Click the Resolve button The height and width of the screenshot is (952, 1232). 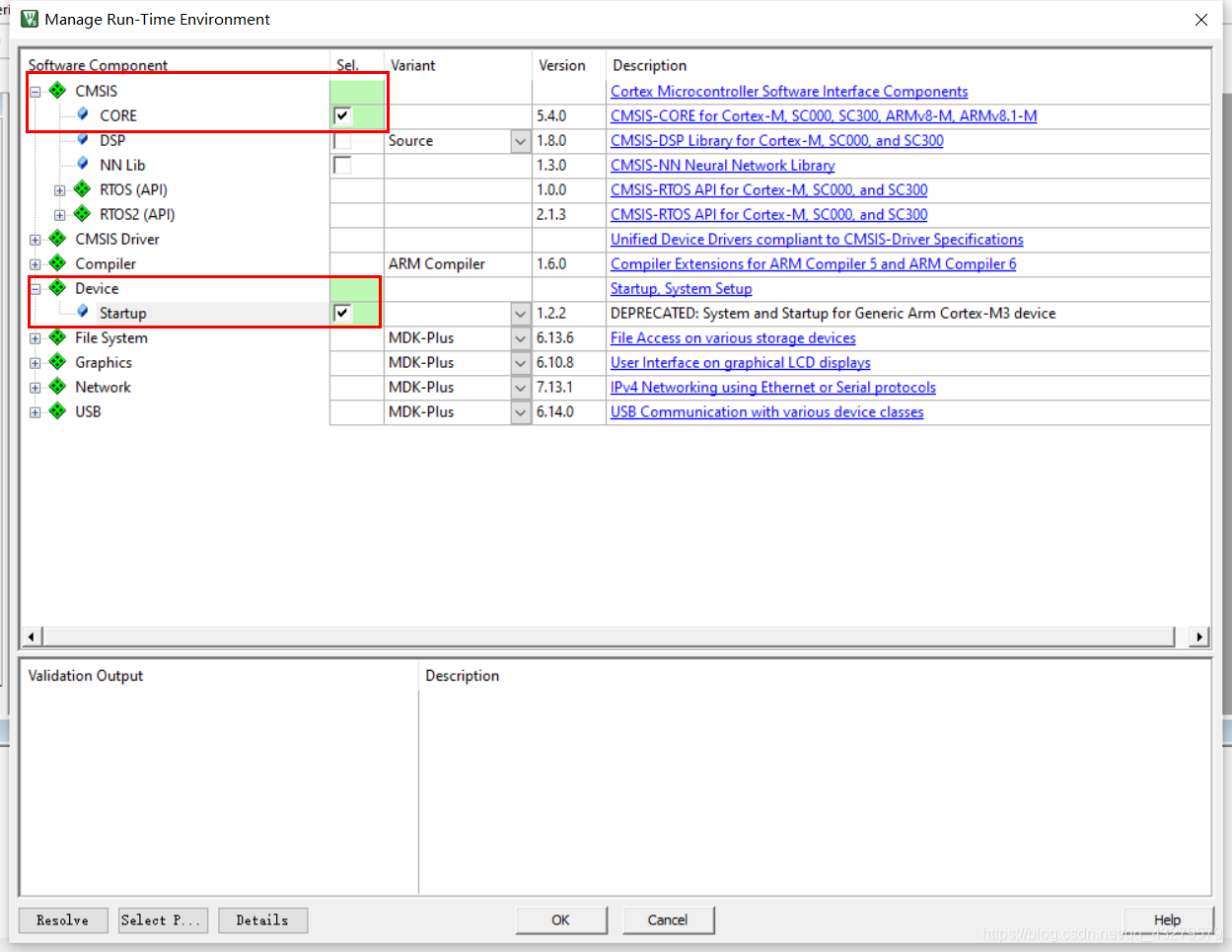point(62,919)
